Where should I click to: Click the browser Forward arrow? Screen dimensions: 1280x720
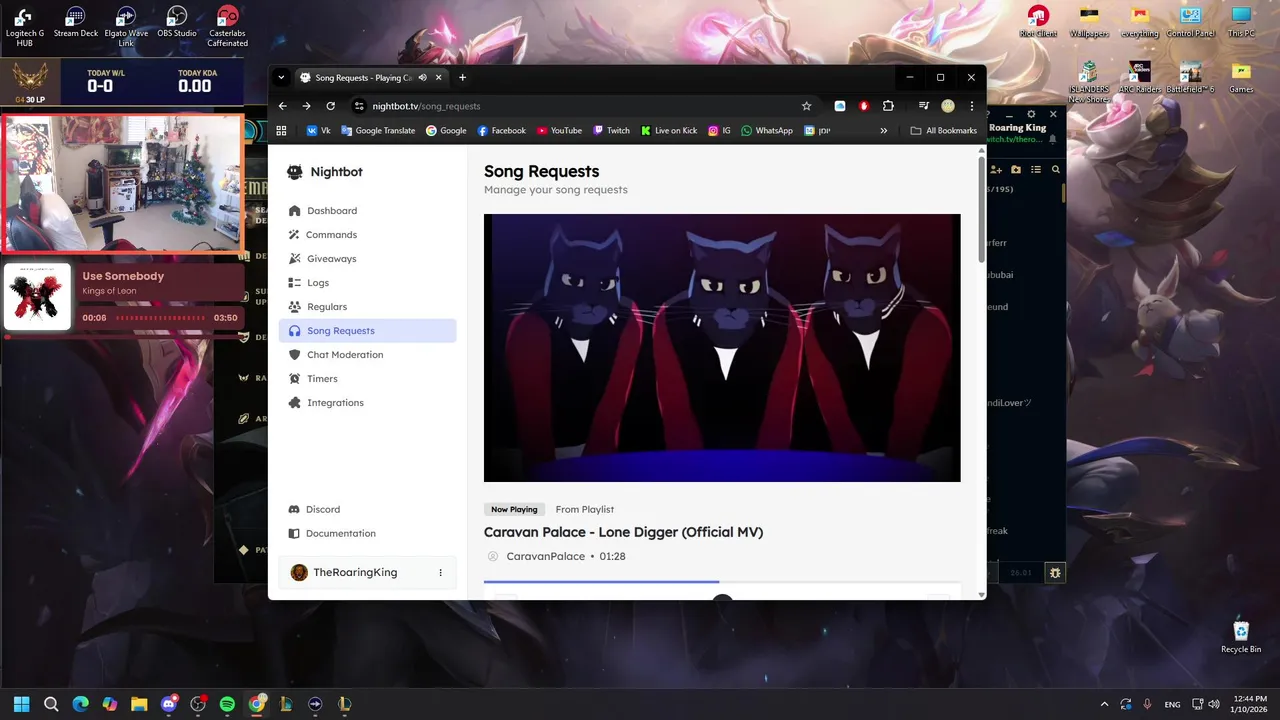pos(306,106)
